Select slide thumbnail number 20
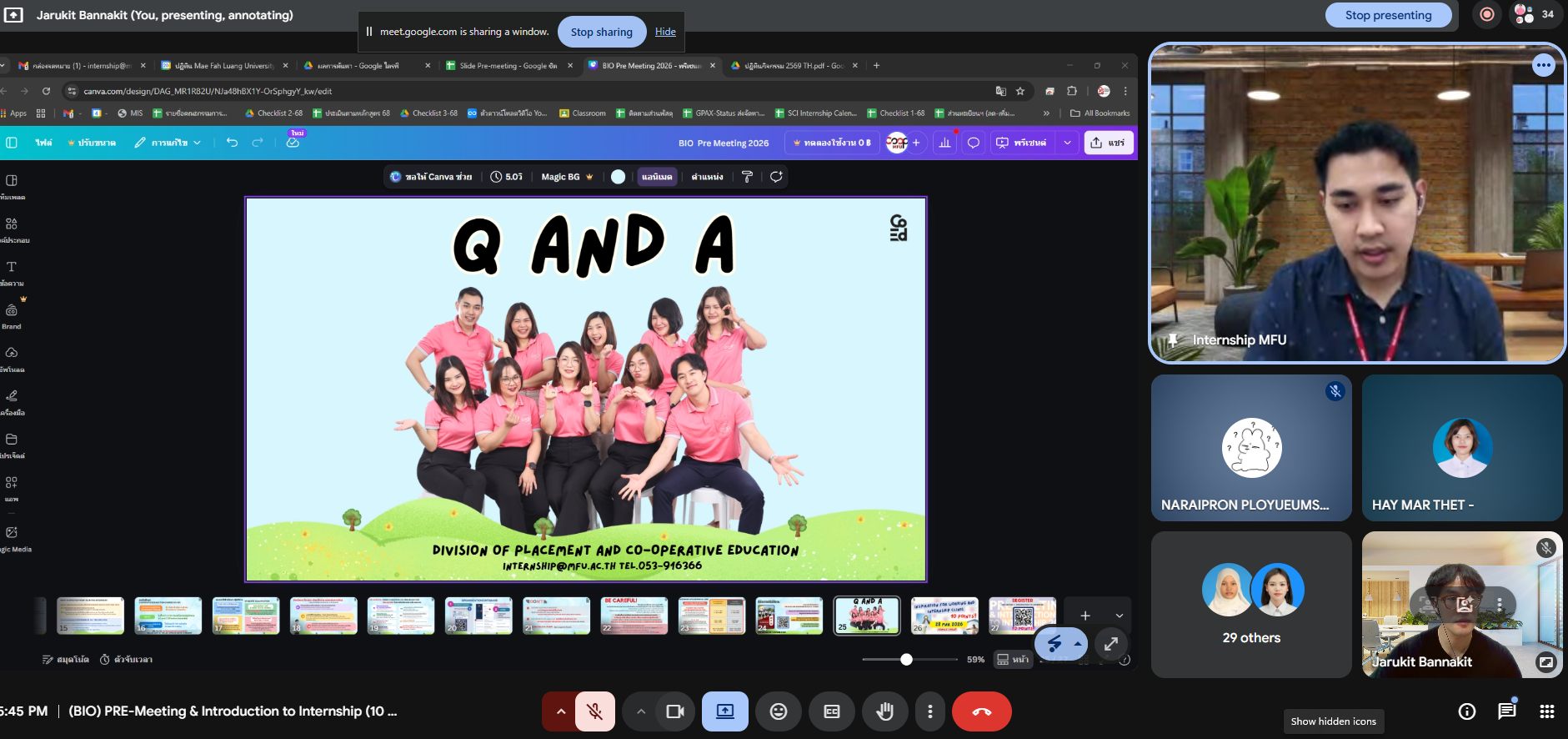This screenshot has width=1568, height=739. pyautogui.click(x=478, y=616)
